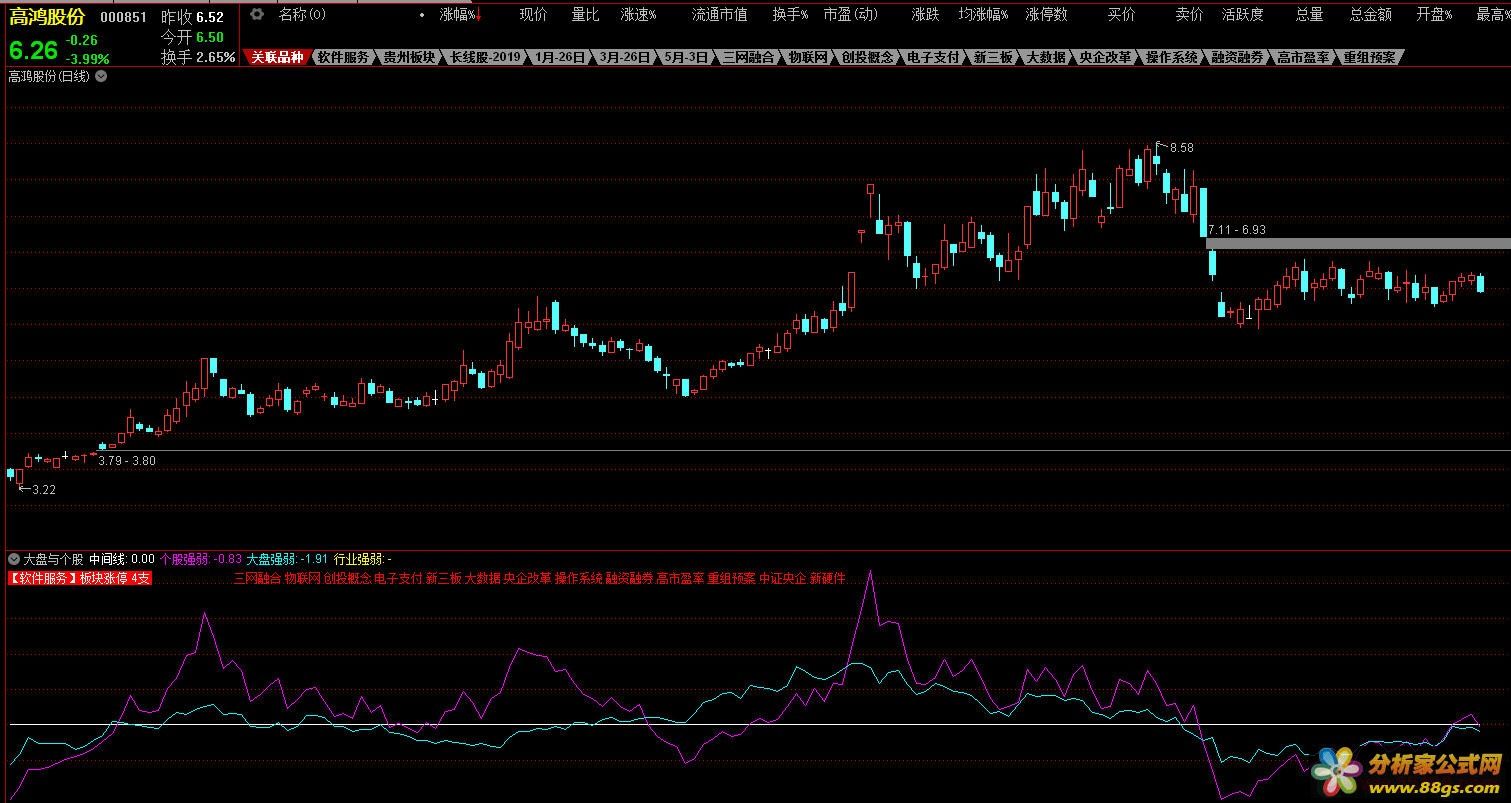Click the 个股强弱: -0.83 indicator value
1511x803 pixels.
coord(201,559)
